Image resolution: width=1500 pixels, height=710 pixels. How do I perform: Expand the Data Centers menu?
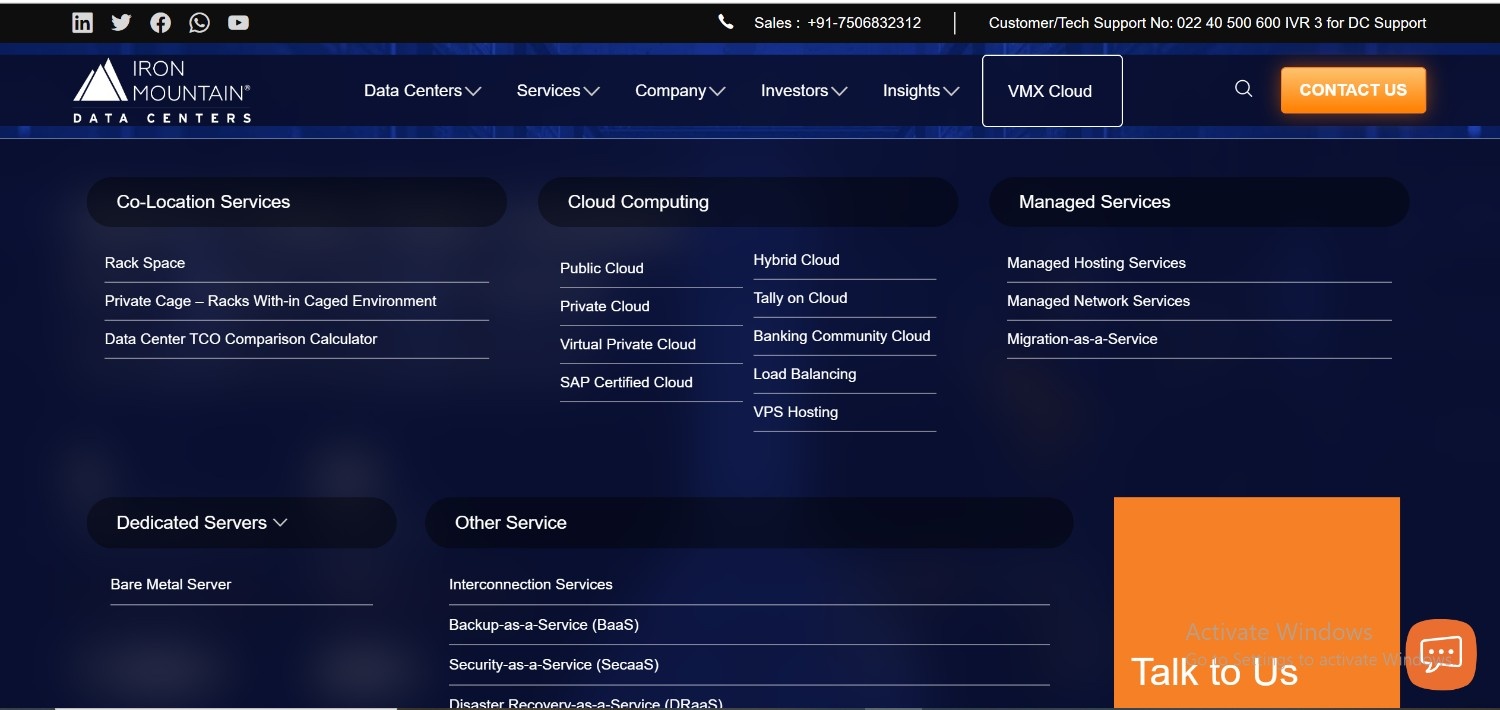pos(422,91)
